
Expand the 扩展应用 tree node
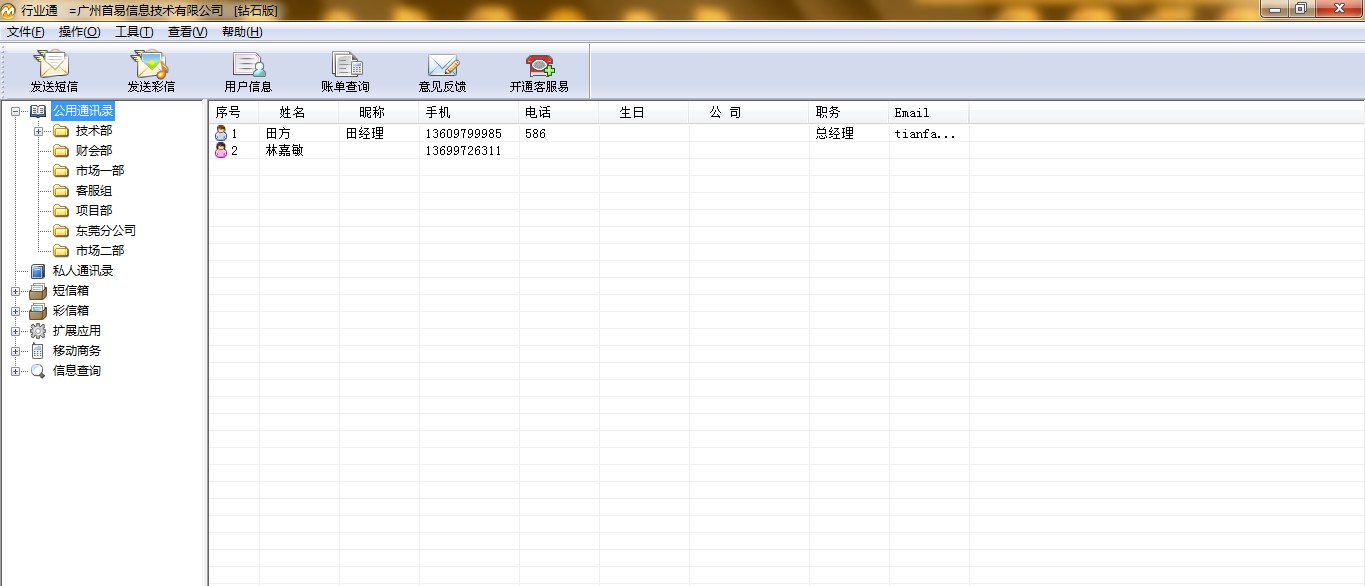[16, 331]
